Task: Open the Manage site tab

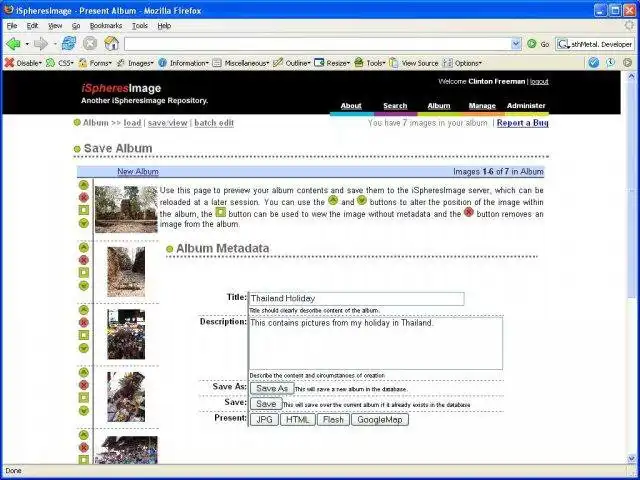Action: 482,106
